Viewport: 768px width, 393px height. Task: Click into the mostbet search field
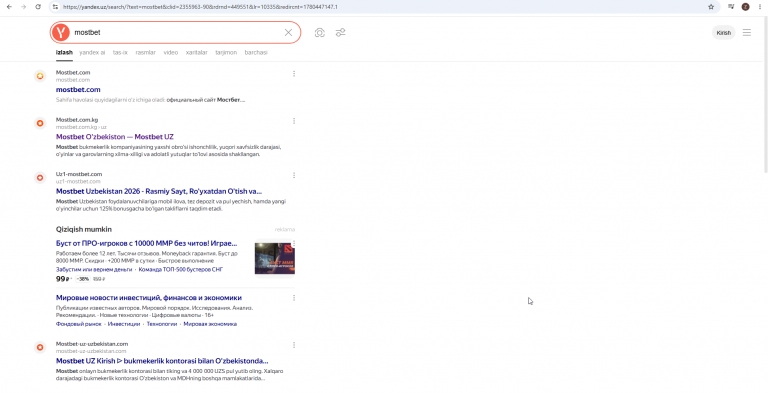pos(176,32)
